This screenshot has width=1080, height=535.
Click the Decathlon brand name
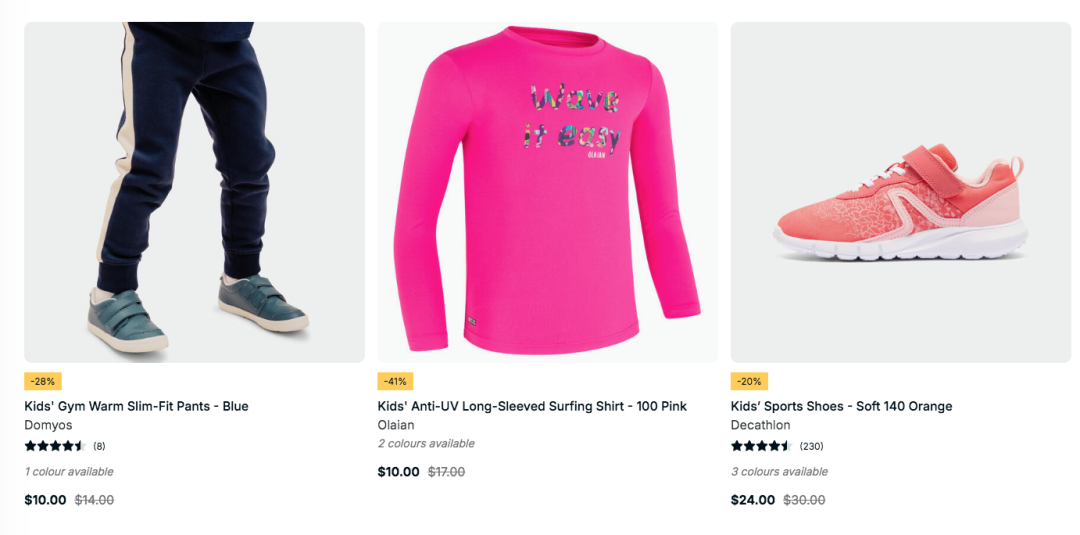760,425
